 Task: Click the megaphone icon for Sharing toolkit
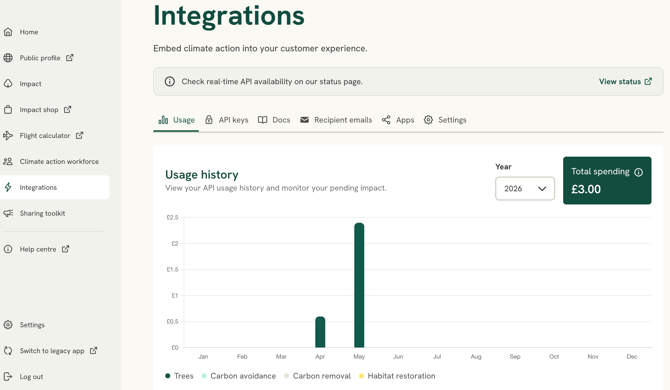(8, 213)
